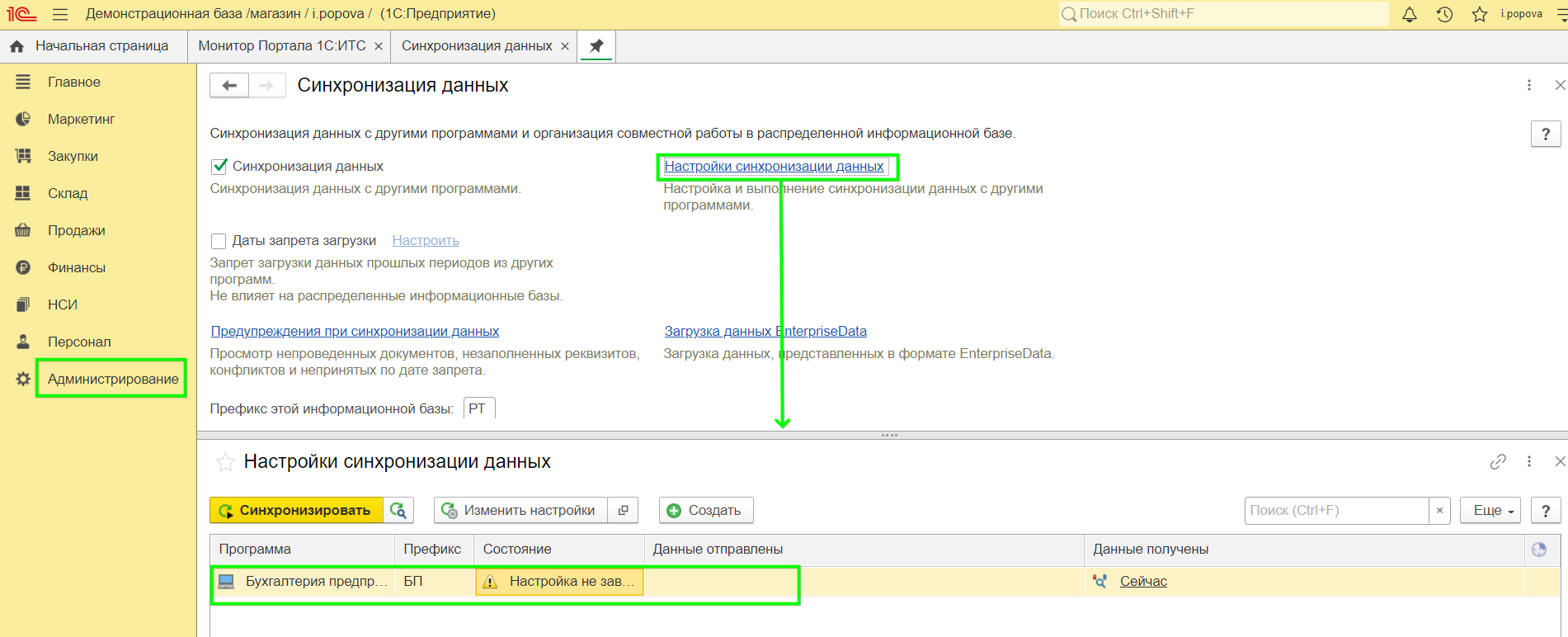
Task: Open the Настройки синхронизации данных link
Action: coord(774,167)
